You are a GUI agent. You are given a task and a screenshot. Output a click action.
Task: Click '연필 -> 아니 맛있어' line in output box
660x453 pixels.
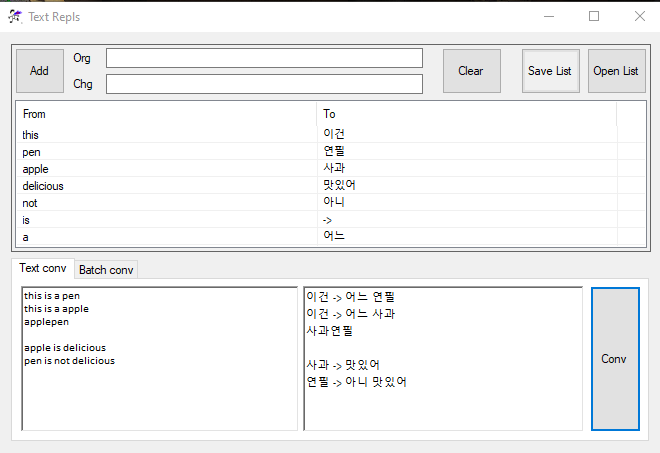pos(357,381)
